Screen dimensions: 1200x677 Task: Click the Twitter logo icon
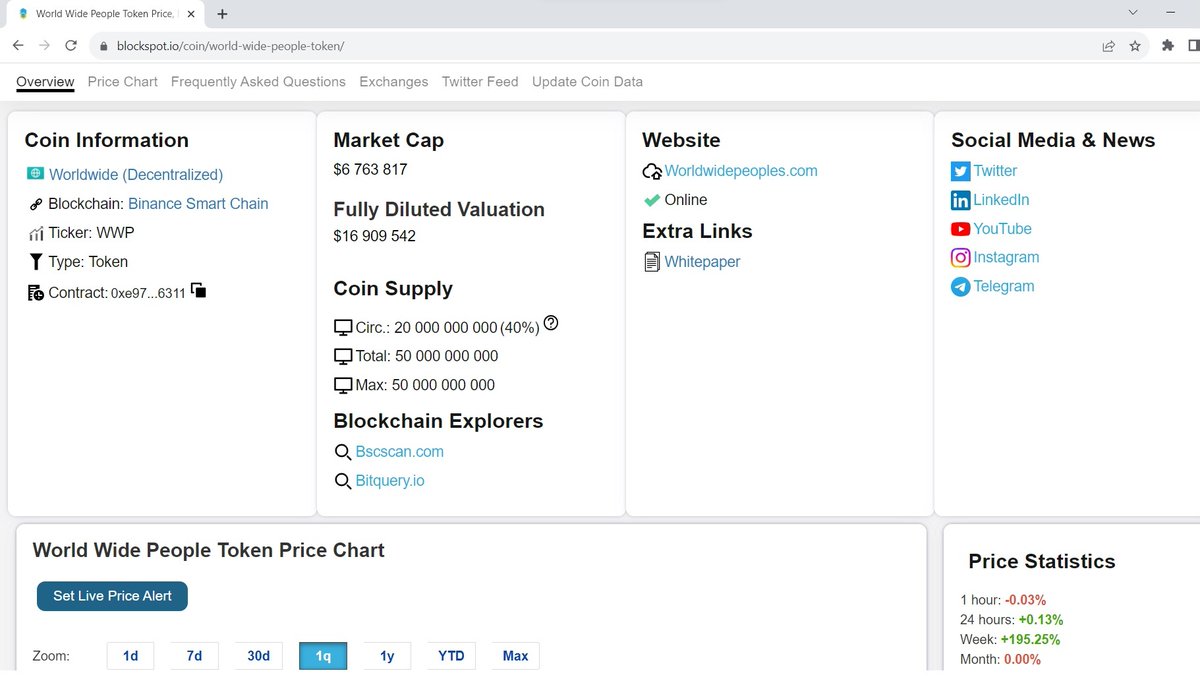click(x=961, y=171)
